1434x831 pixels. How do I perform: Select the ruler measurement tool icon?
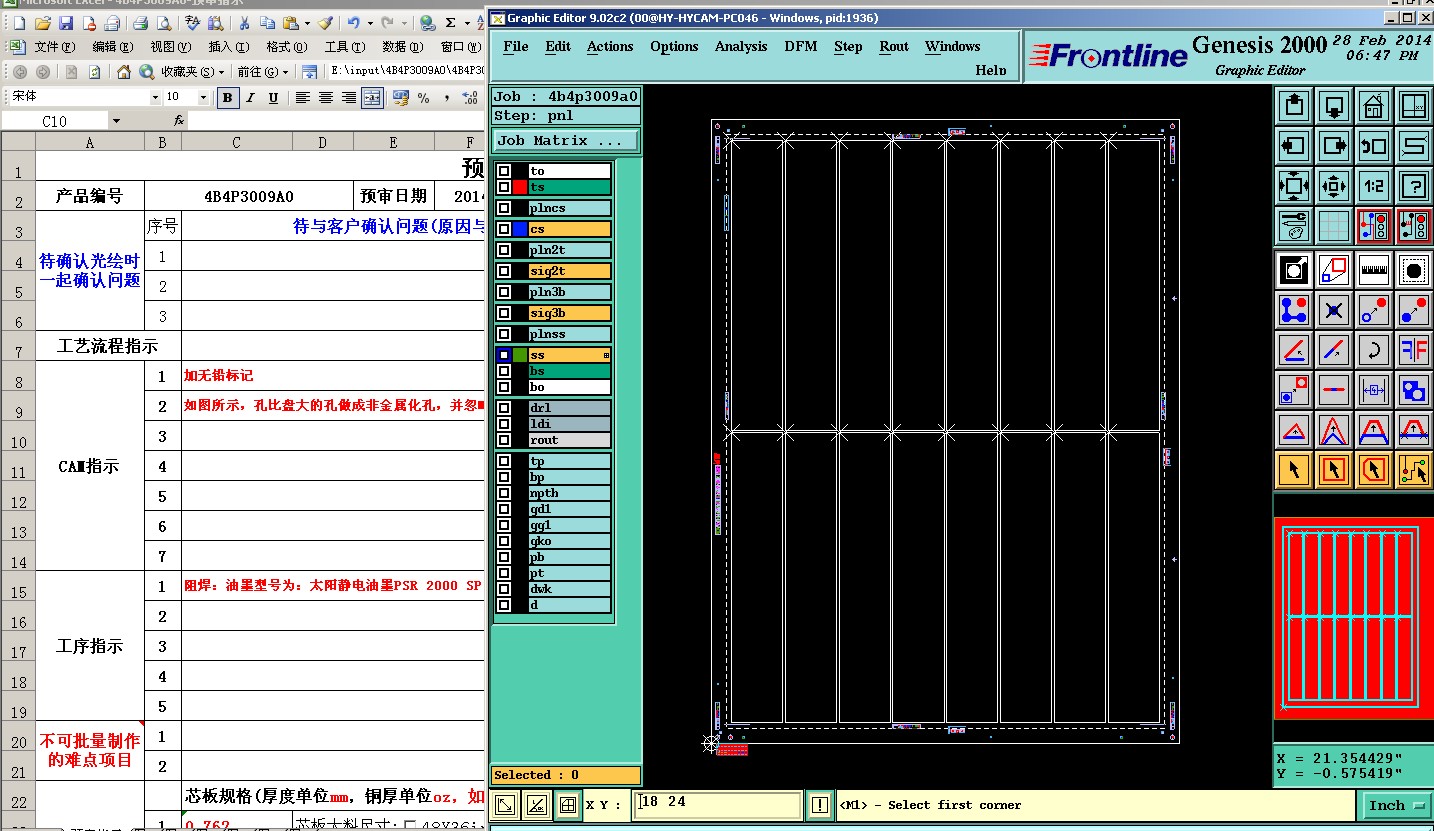1373,269
